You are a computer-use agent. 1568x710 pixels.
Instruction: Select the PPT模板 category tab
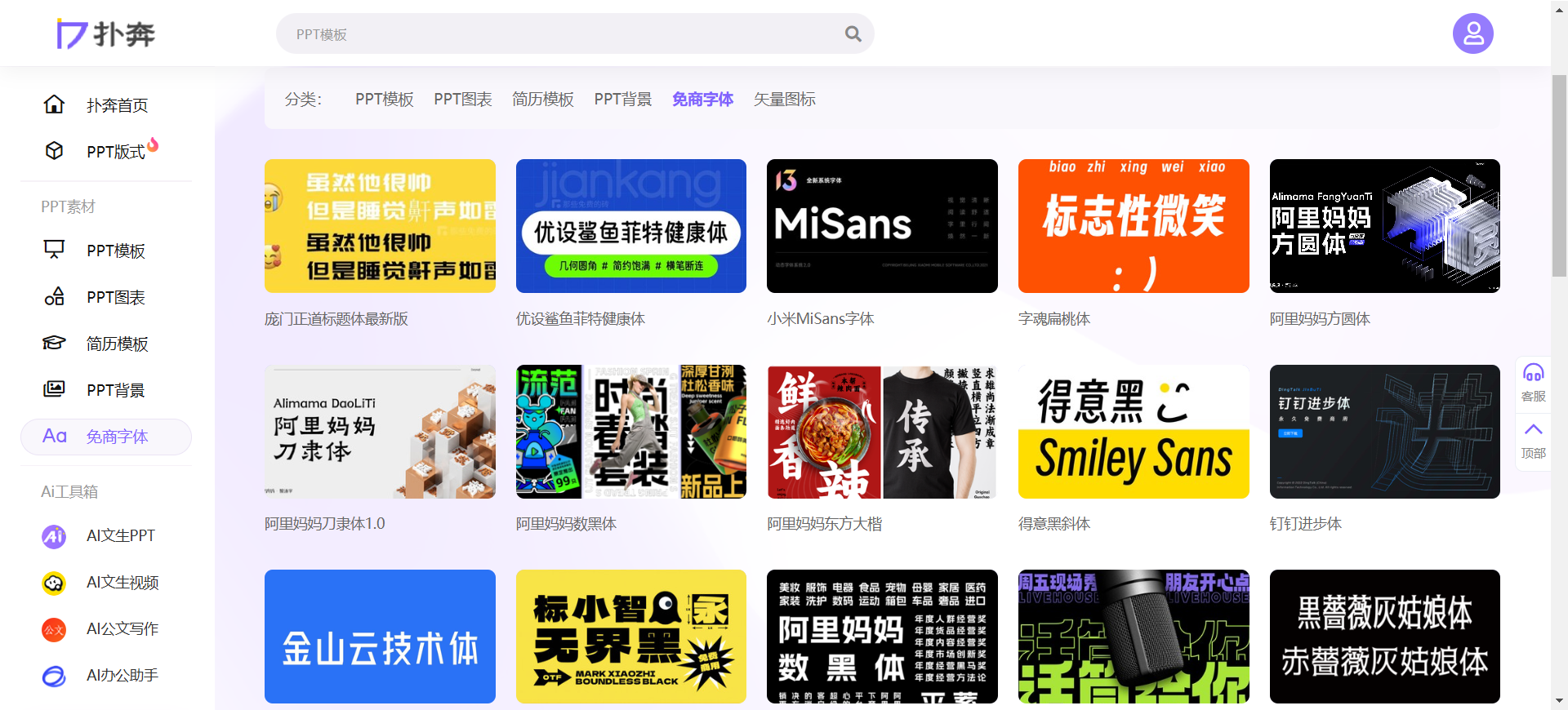pyautogui.click(x=384, y=99)
